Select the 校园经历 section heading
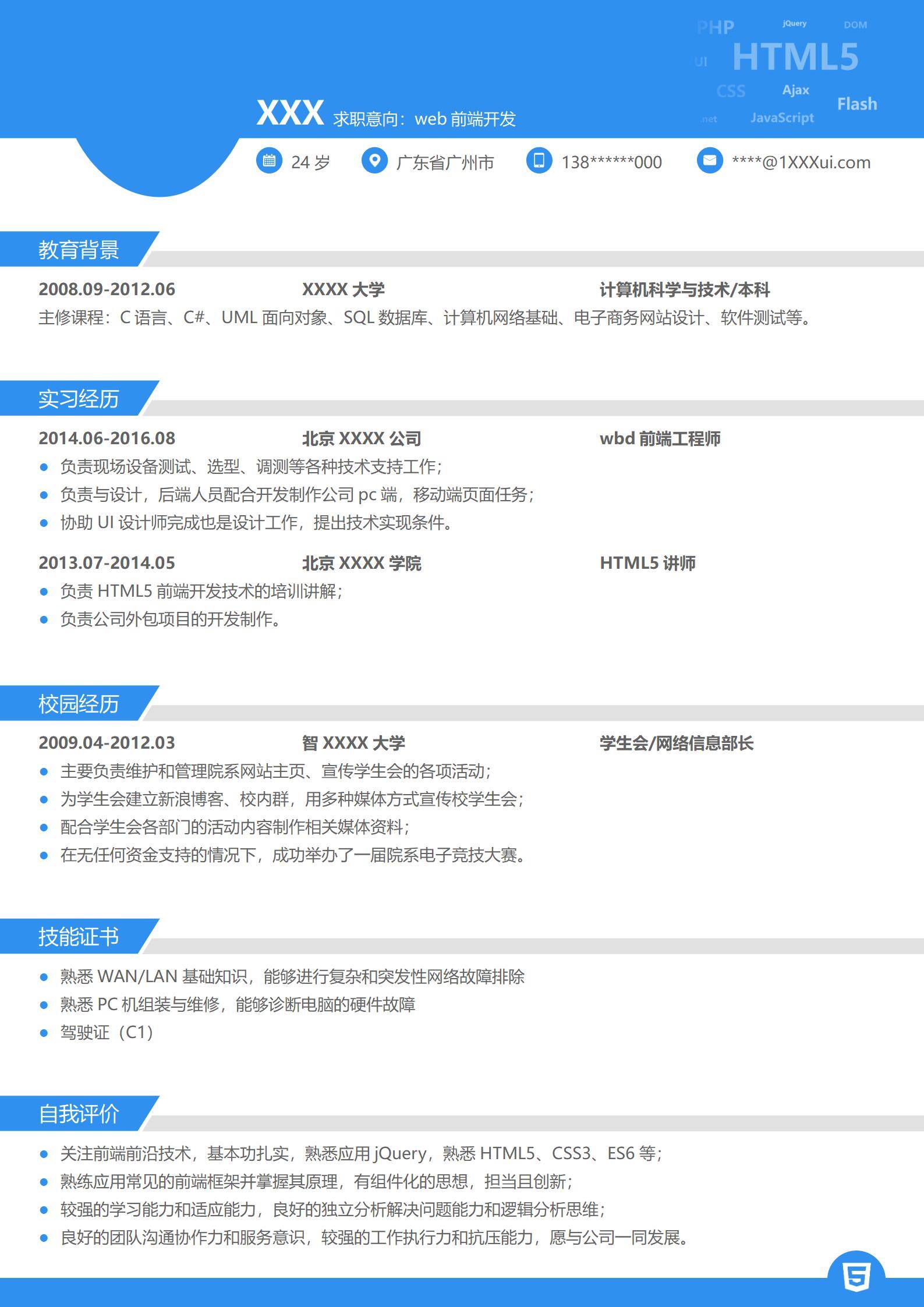The height and width of the screenshot is (1307, 924). pos(79,704)
